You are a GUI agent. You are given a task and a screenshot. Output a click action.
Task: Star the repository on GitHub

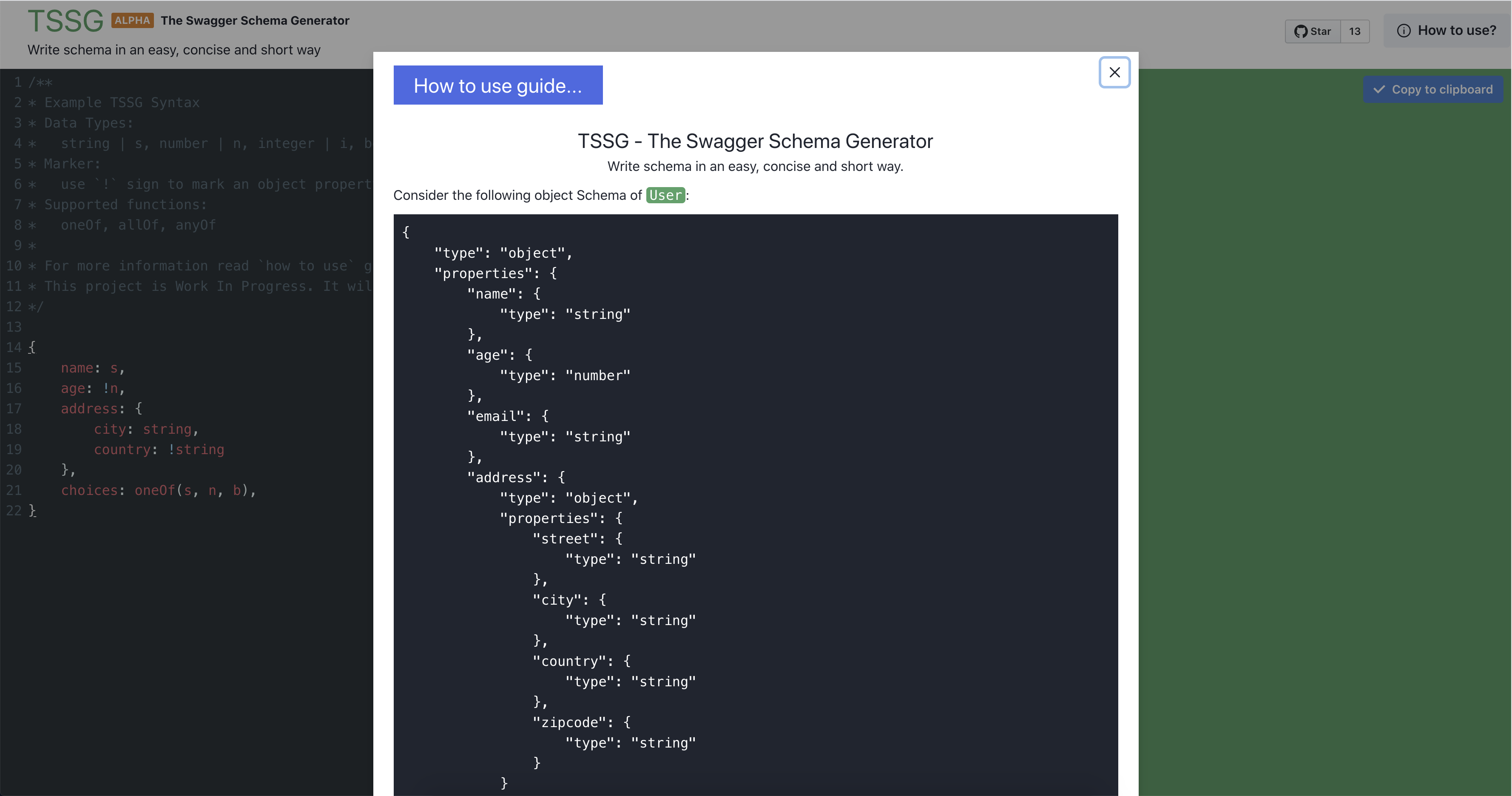1313,31
